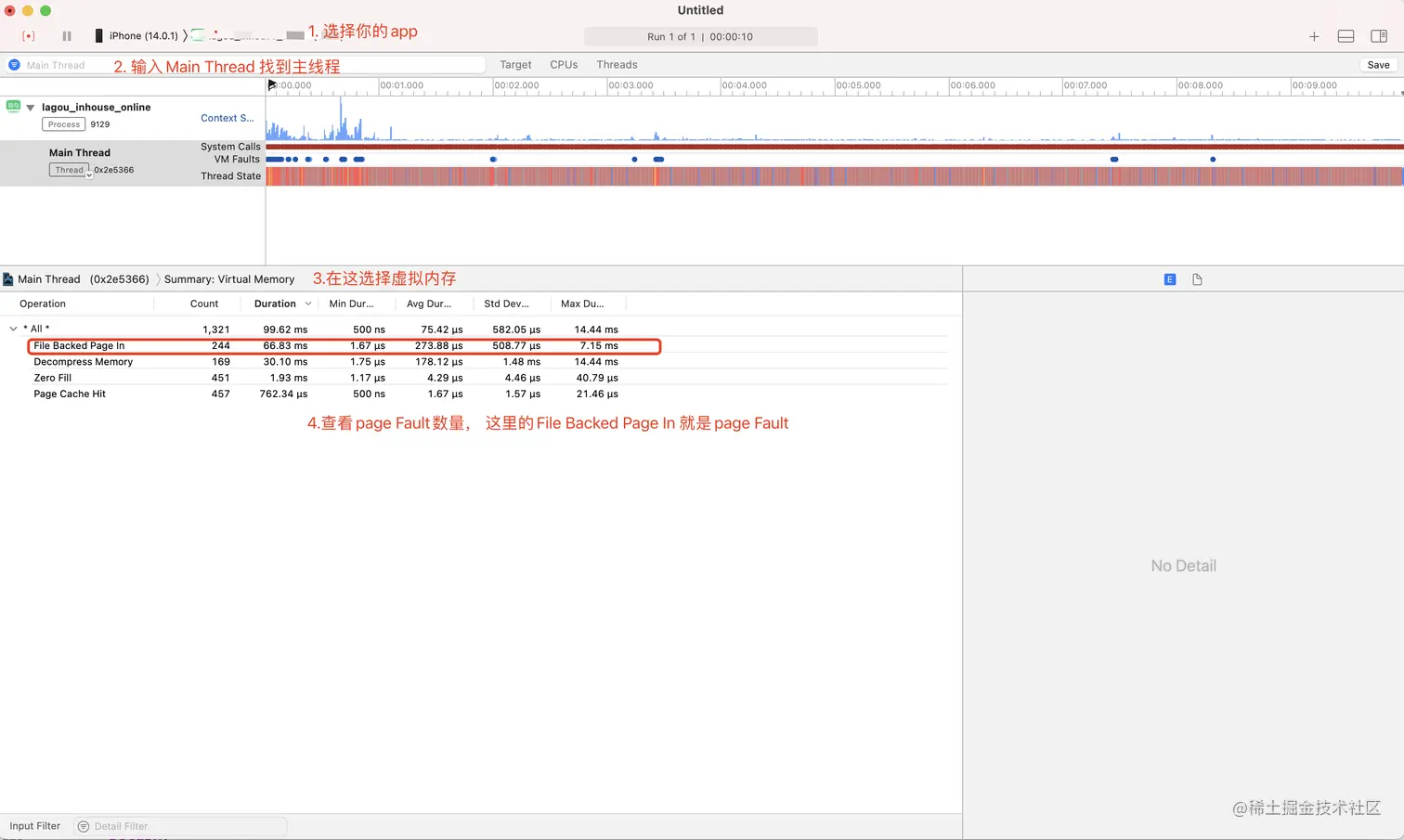1404x840 pixels.
Task: Open the document inspector icon
Action: pyautogui.click(x=1197, y=279)
